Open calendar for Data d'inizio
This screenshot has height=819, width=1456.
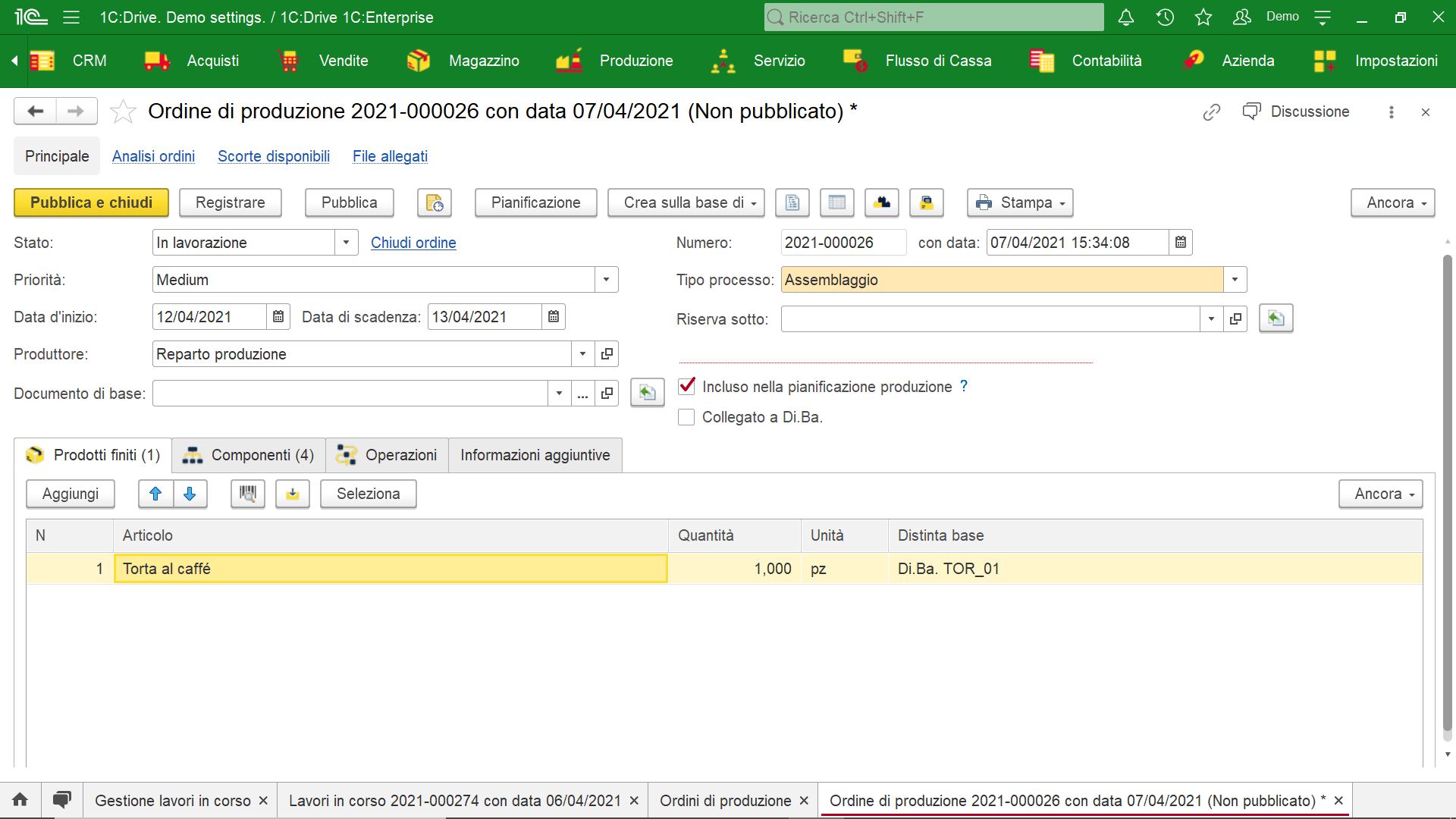[278, 317]
